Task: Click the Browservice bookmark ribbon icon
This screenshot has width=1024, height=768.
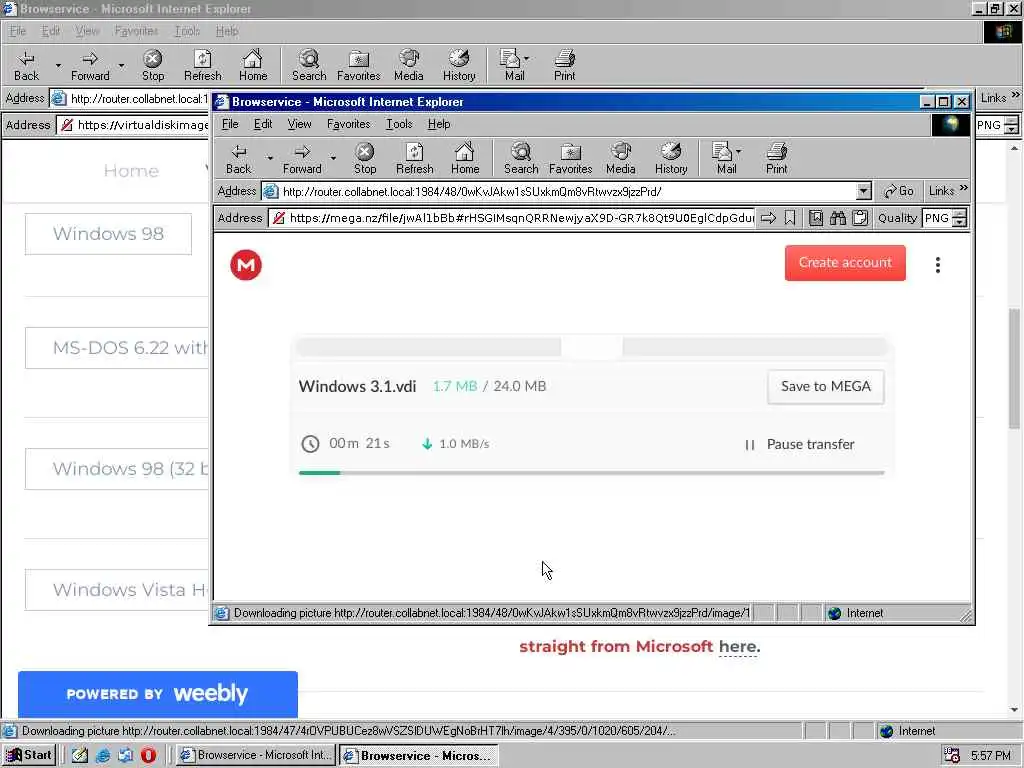Action: (790, 218)
